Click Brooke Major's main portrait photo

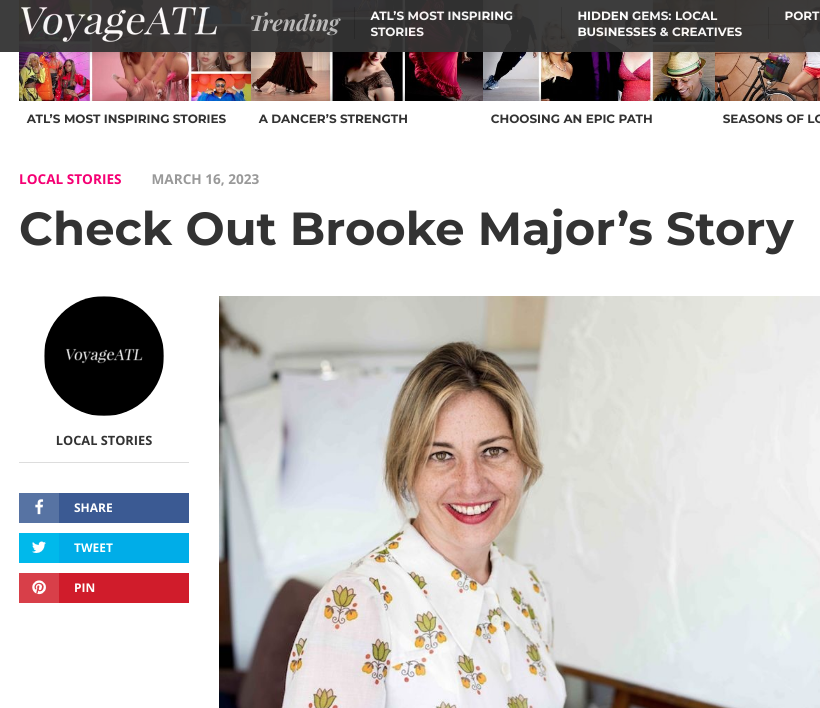519,502
